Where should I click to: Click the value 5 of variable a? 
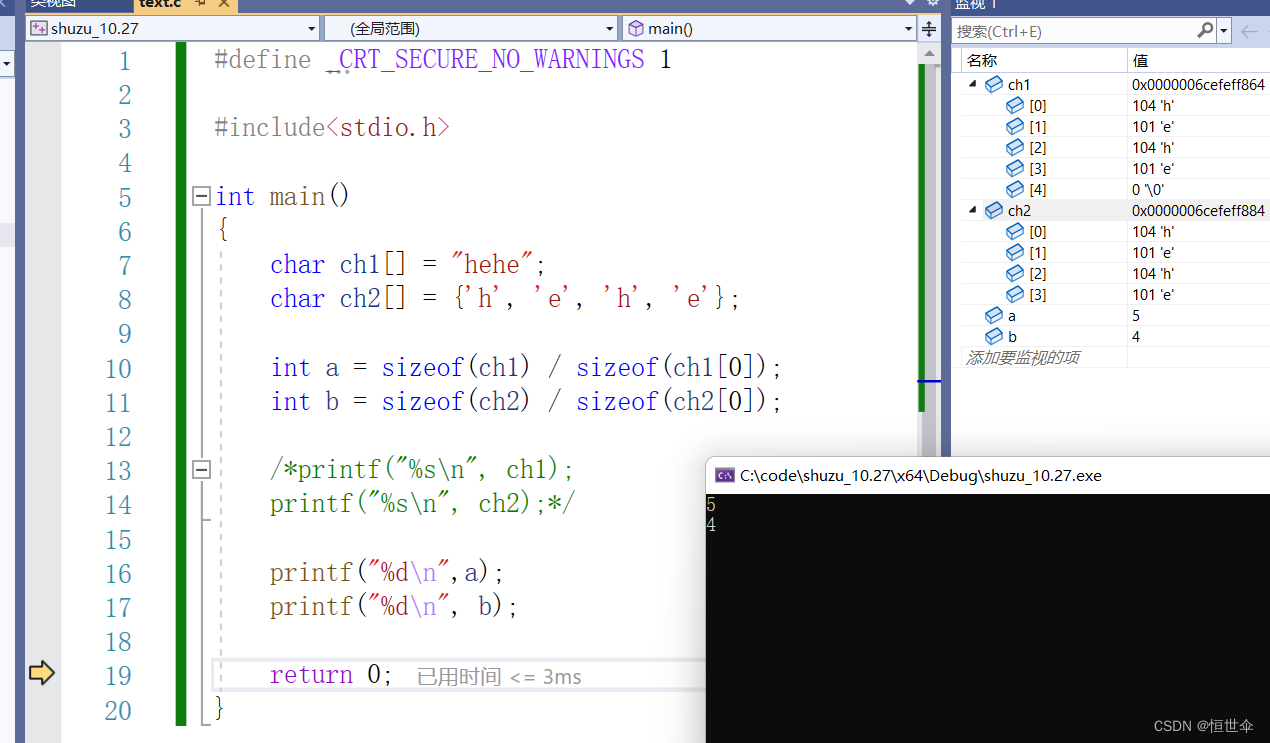coord(1136,316)
